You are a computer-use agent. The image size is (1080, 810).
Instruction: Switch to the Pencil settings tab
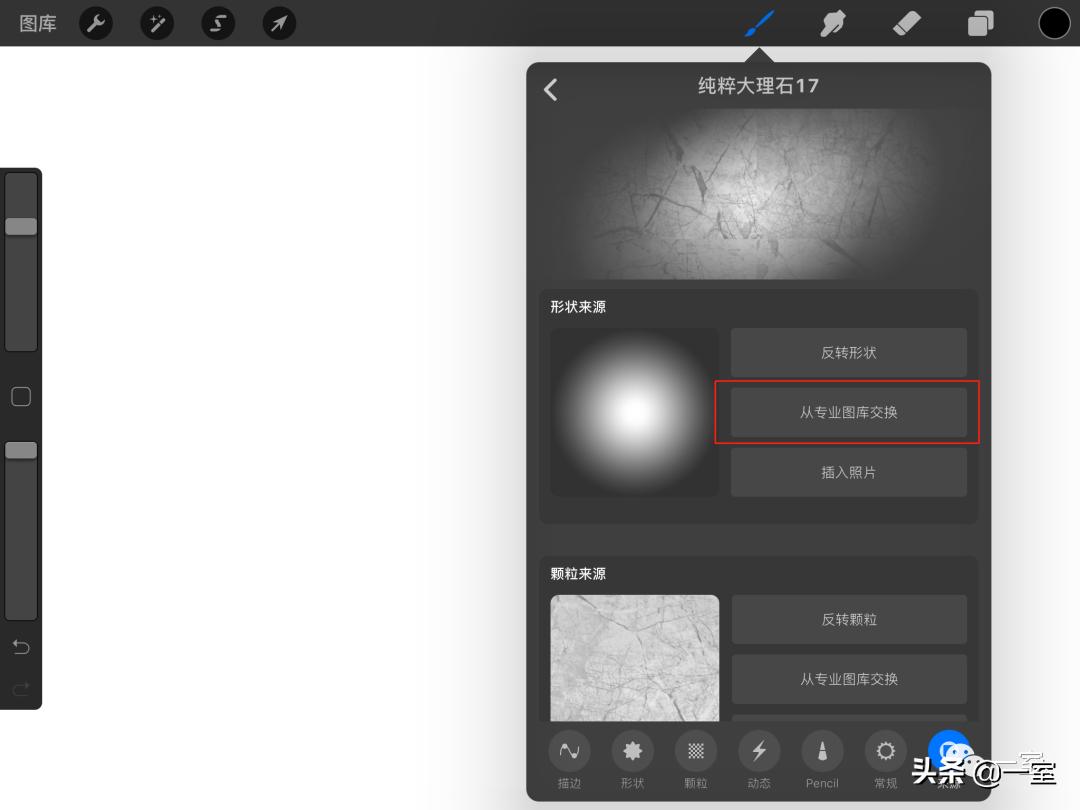click(x=822, y=760)
